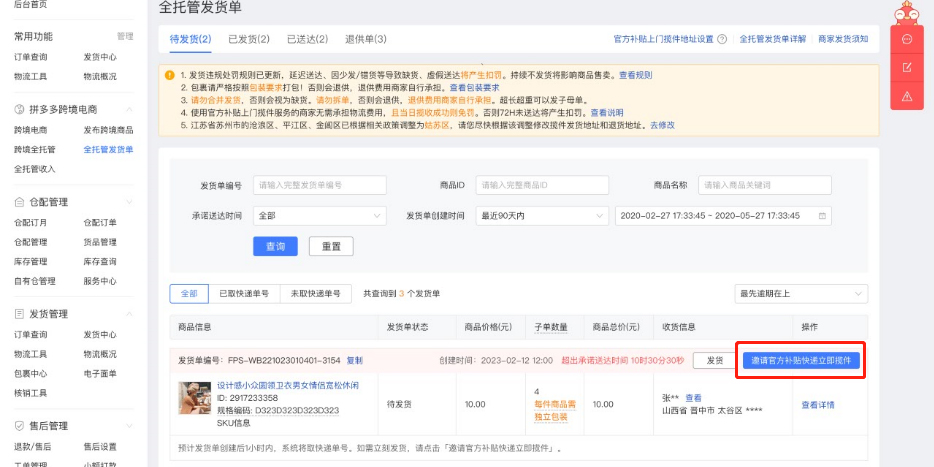Open the 最先逾期在上 sort dropdown
Viewport: 934px width, 467px height.
pyautogui.click(x=801, y=294)
